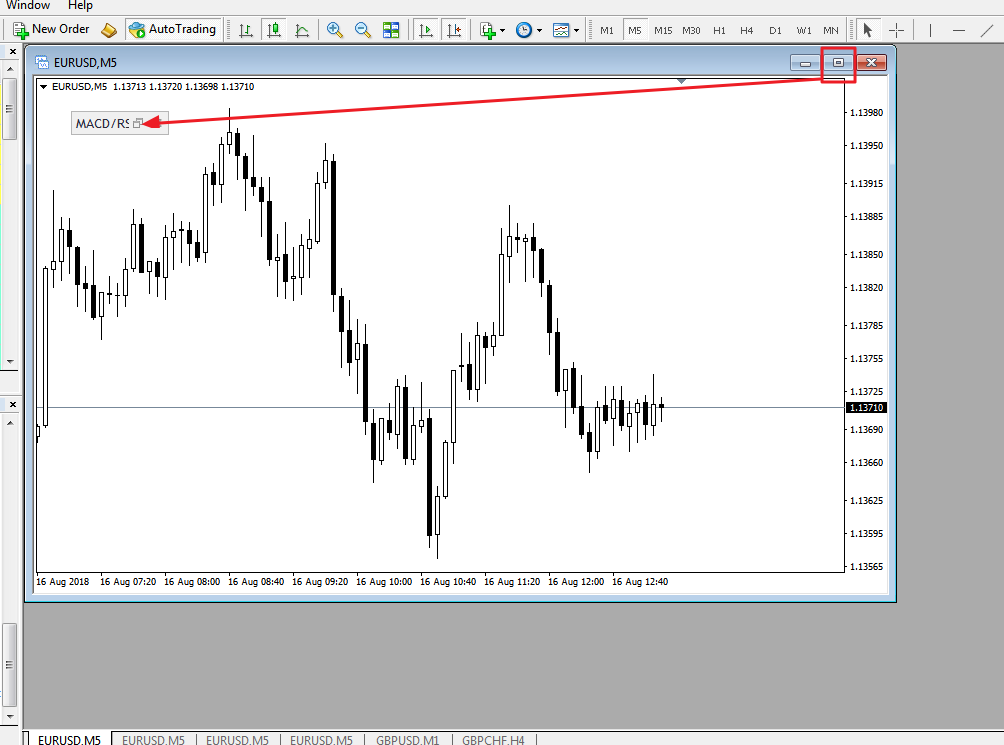Close the upper left side panel

coord(12,52)
